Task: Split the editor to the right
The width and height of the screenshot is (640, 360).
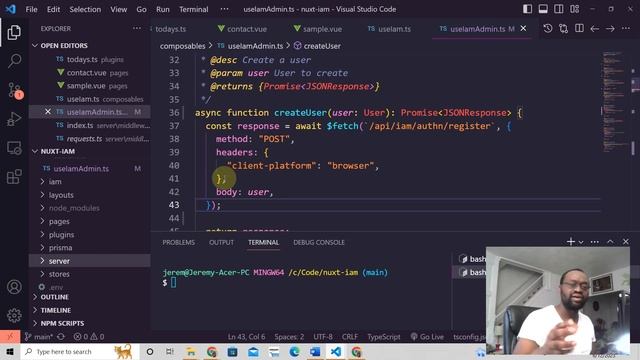Action: coord(579,29)
